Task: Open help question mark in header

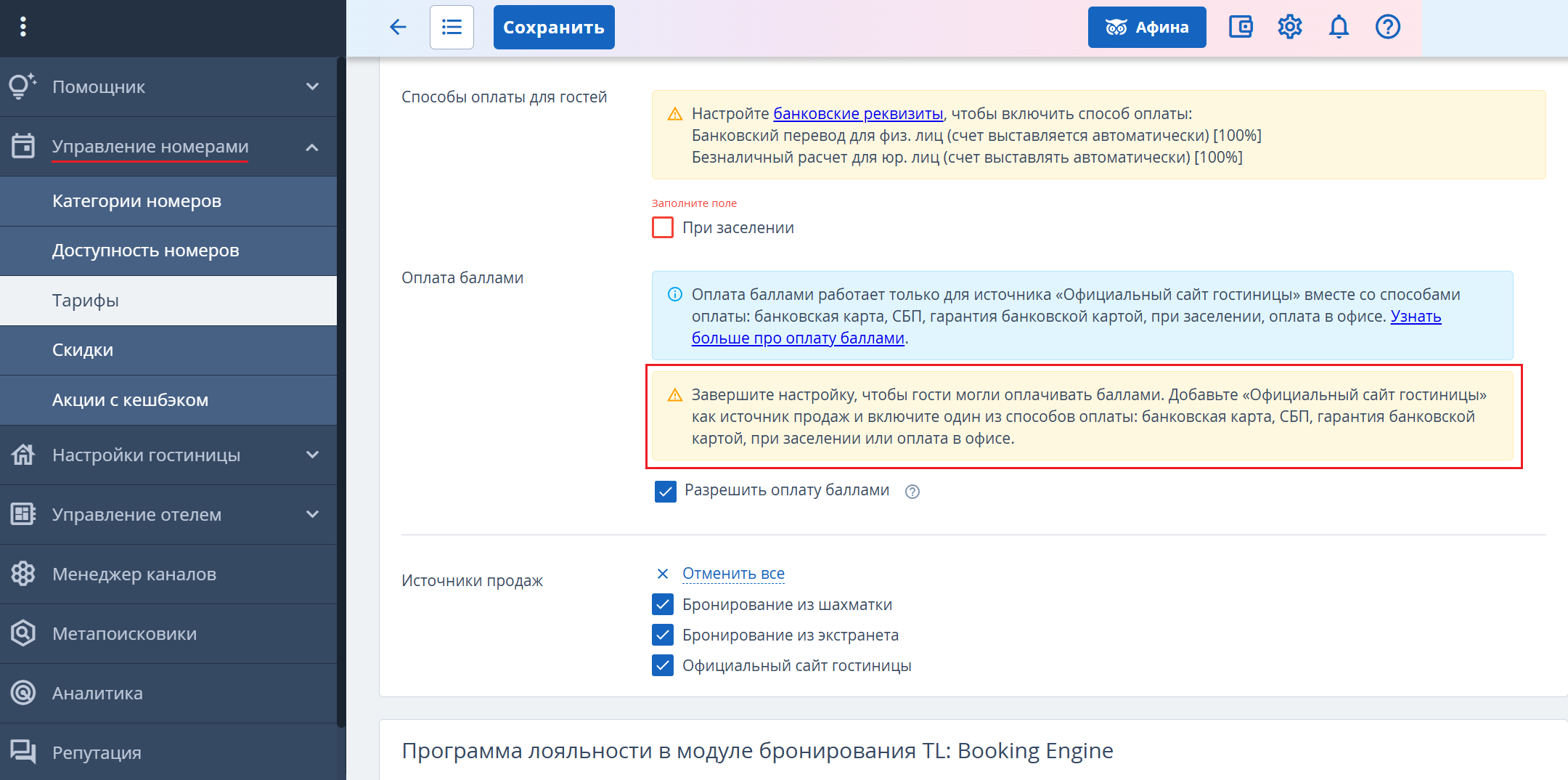Action: [x=1388, y=27]
